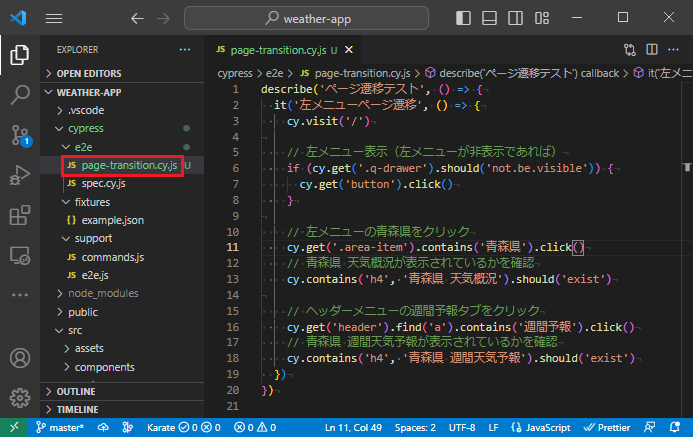Screen dimensions: 693x437
Task: Change language mode JavaScript
Action: 541,427
